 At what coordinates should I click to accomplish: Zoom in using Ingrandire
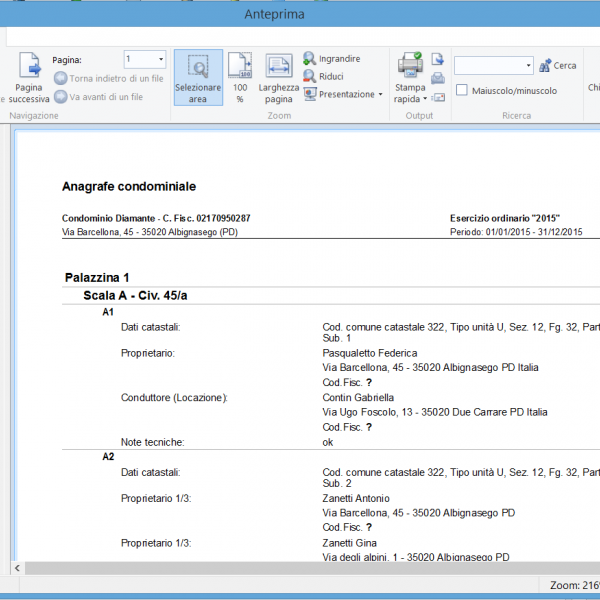[x=332, y=59]
